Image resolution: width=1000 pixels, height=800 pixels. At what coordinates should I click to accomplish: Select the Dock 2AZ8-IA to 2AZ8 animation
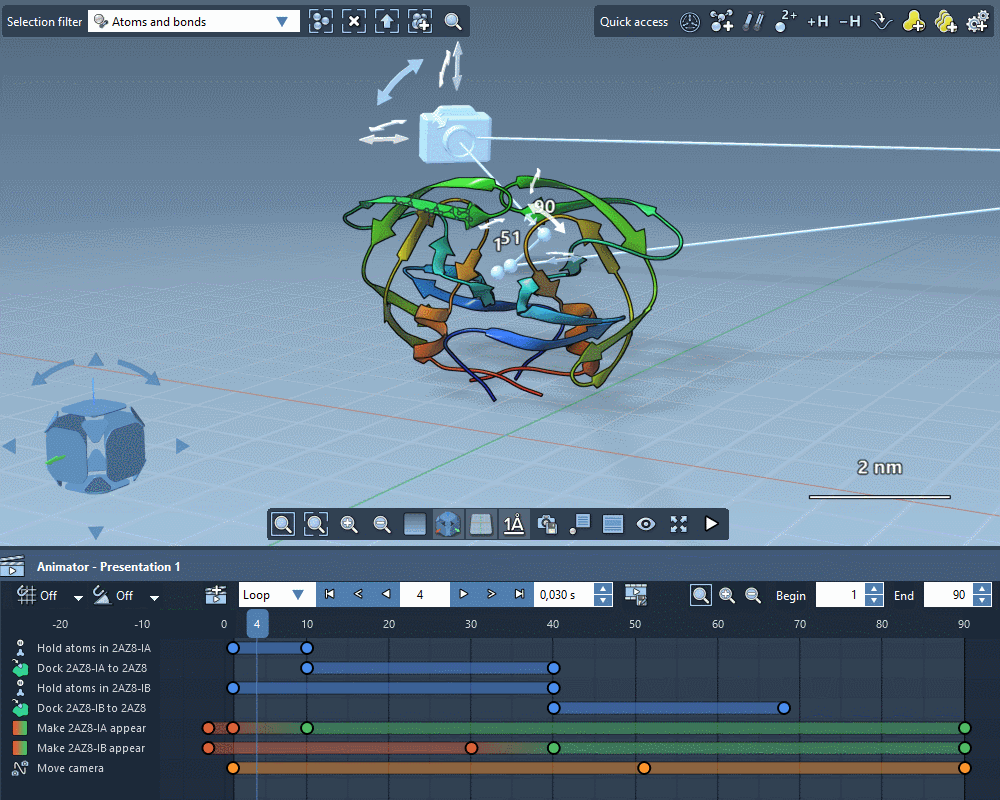(92, 668)
